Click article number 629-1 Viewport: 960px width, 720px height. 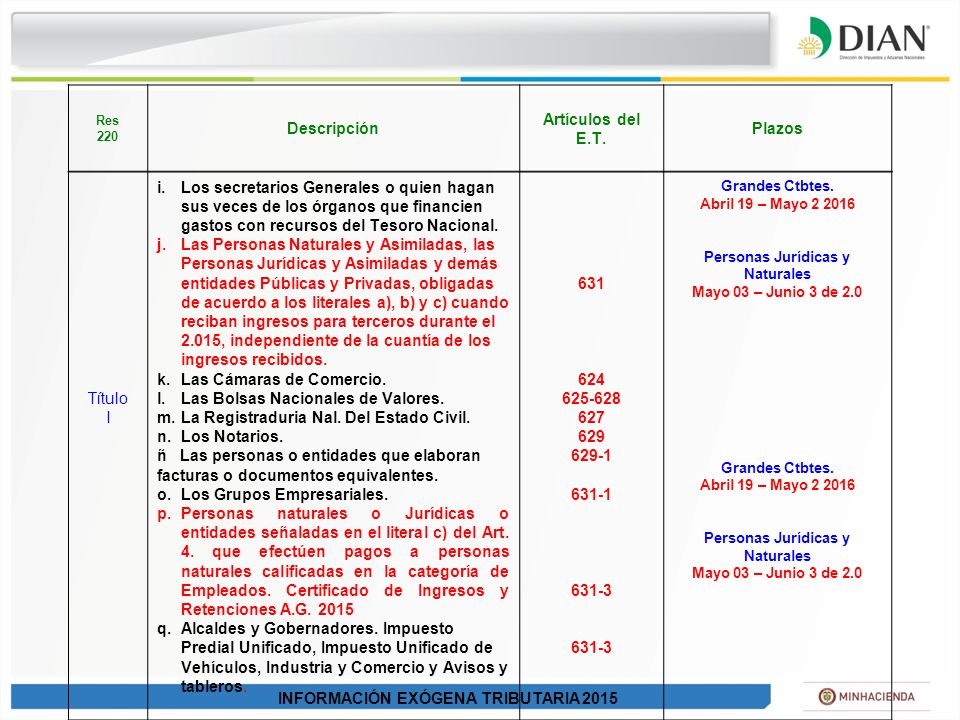(x=591, y=456)
